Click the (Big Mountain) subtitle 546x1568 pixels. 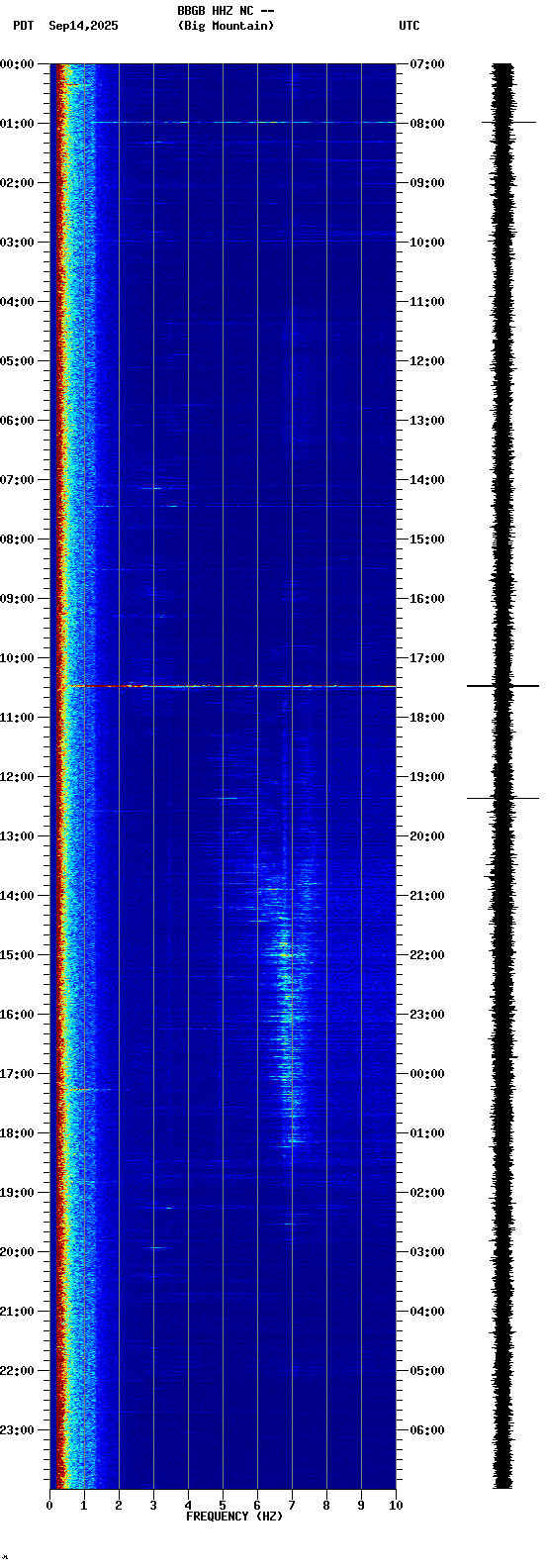(226, 26)
